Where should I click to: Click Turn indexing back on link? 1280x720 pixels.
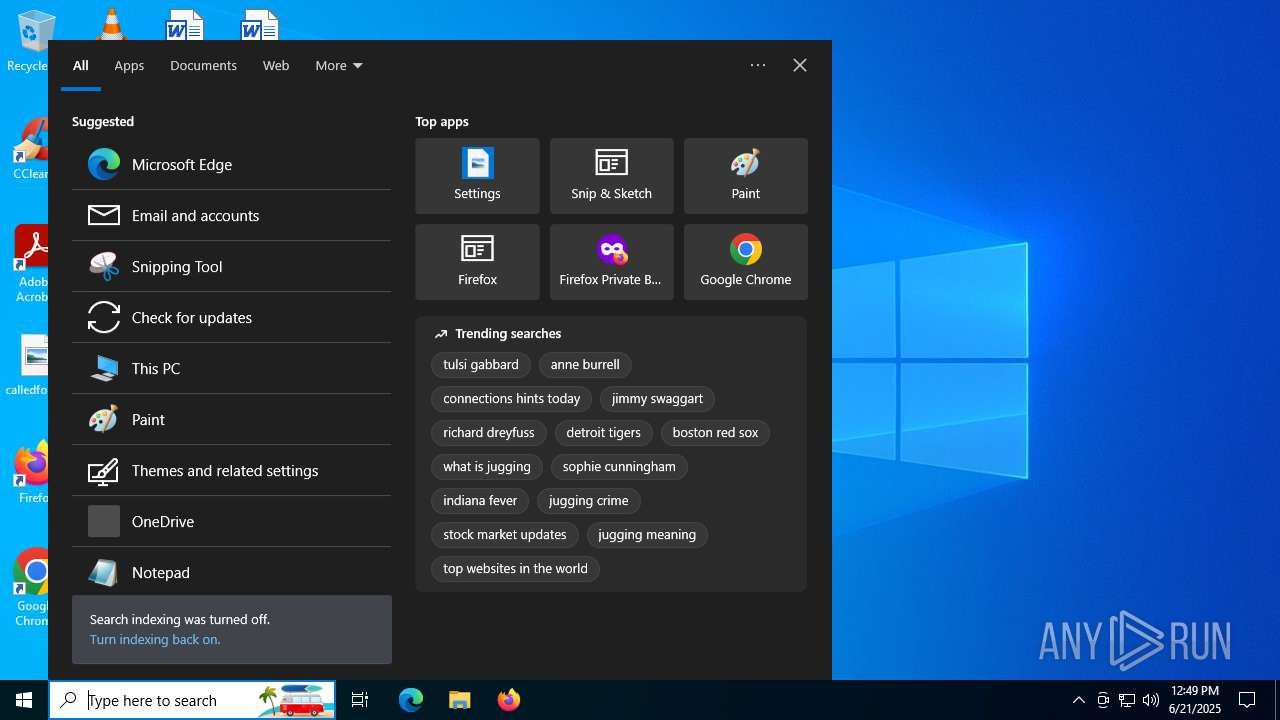pos(155,640)
